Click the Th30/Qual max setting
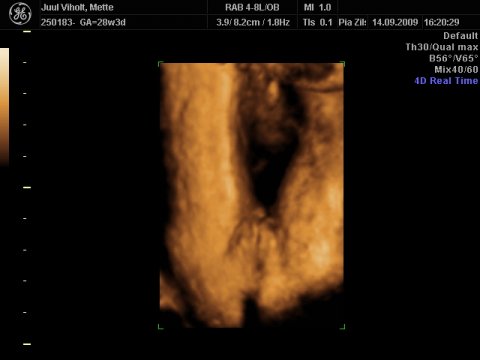 (x=442, y=47)
